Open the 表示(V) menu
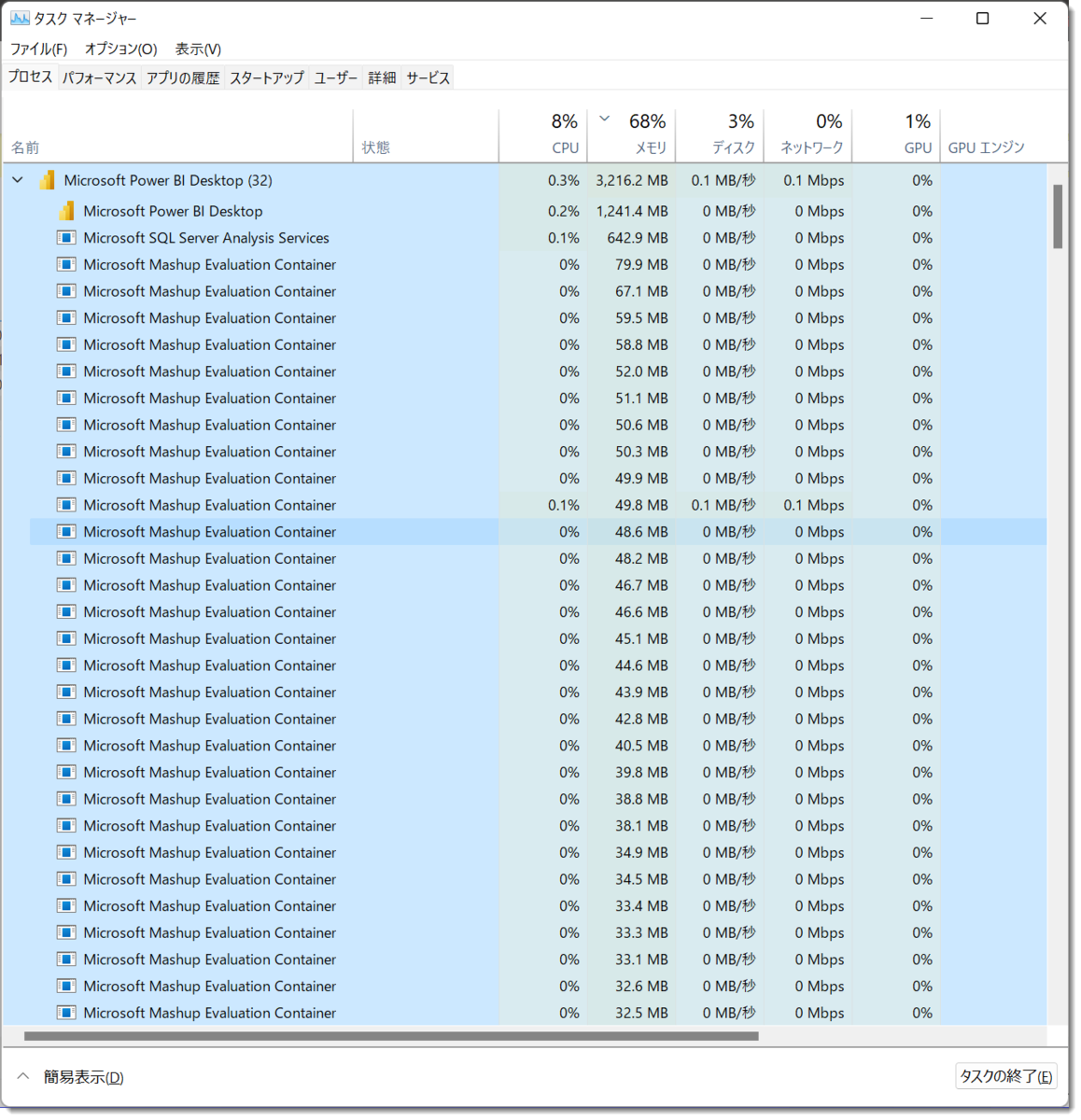 [x=198, y=49]
